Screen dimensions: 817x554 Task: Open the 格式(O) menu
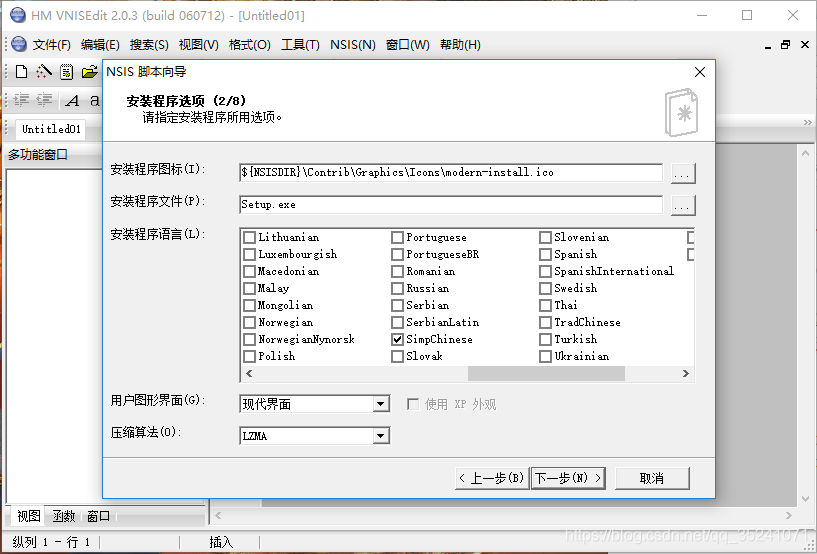250,45
